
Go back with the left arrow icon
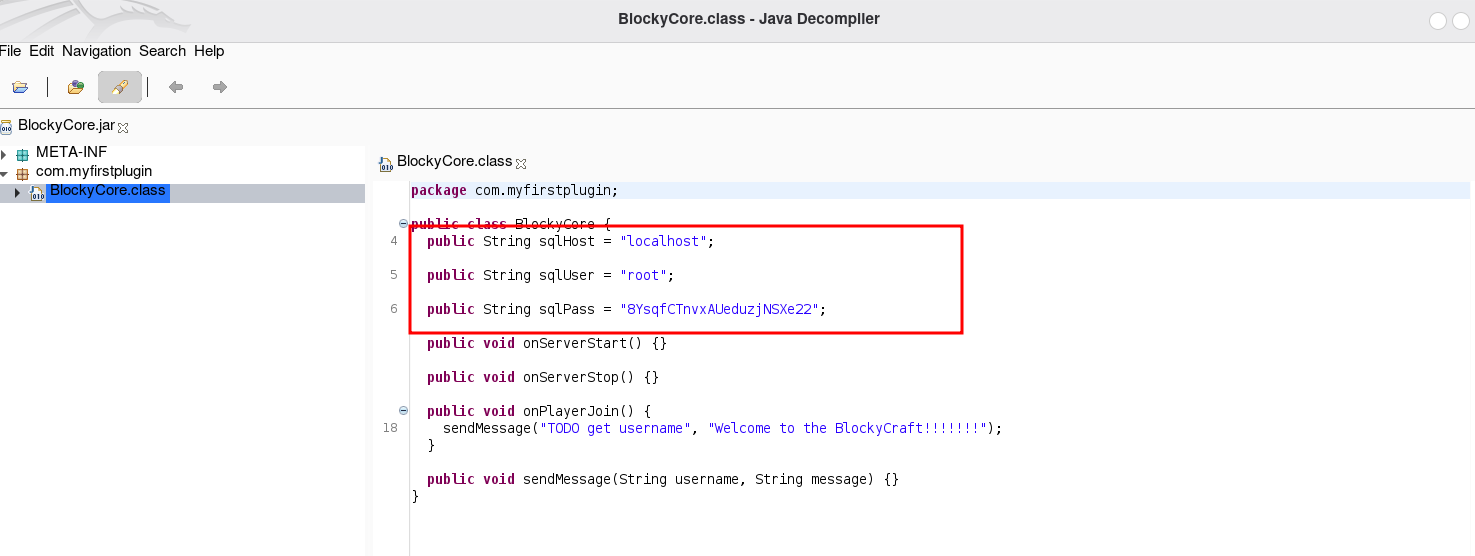click(176, 87)
